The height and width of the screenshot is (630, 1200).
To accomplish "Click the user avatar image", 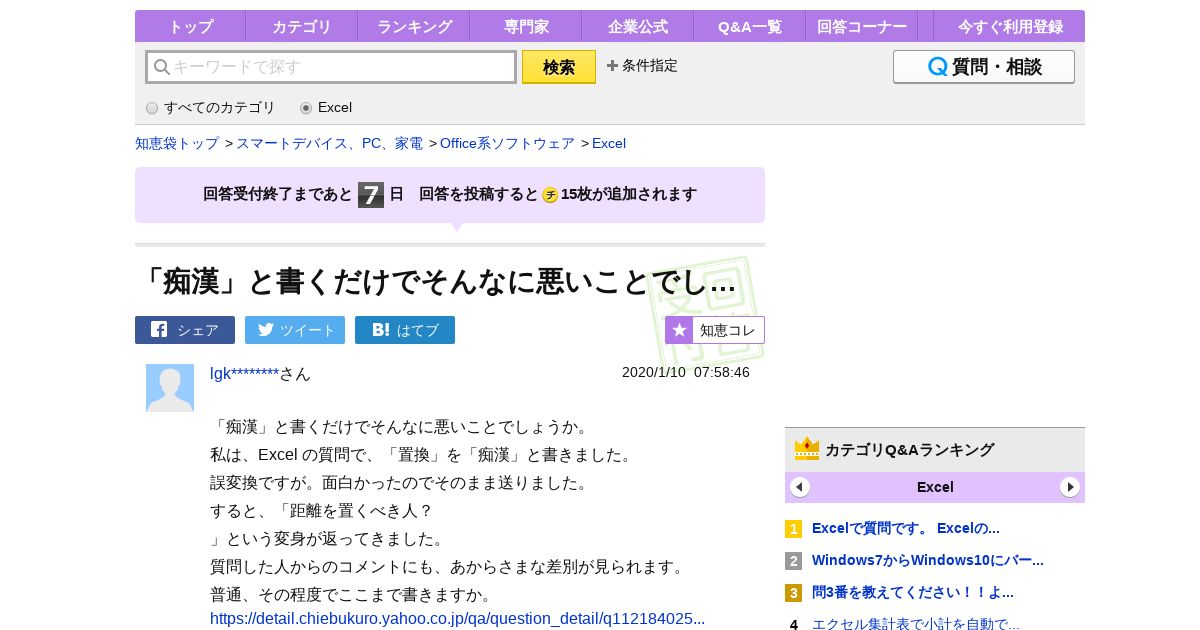I will [170, 388].
